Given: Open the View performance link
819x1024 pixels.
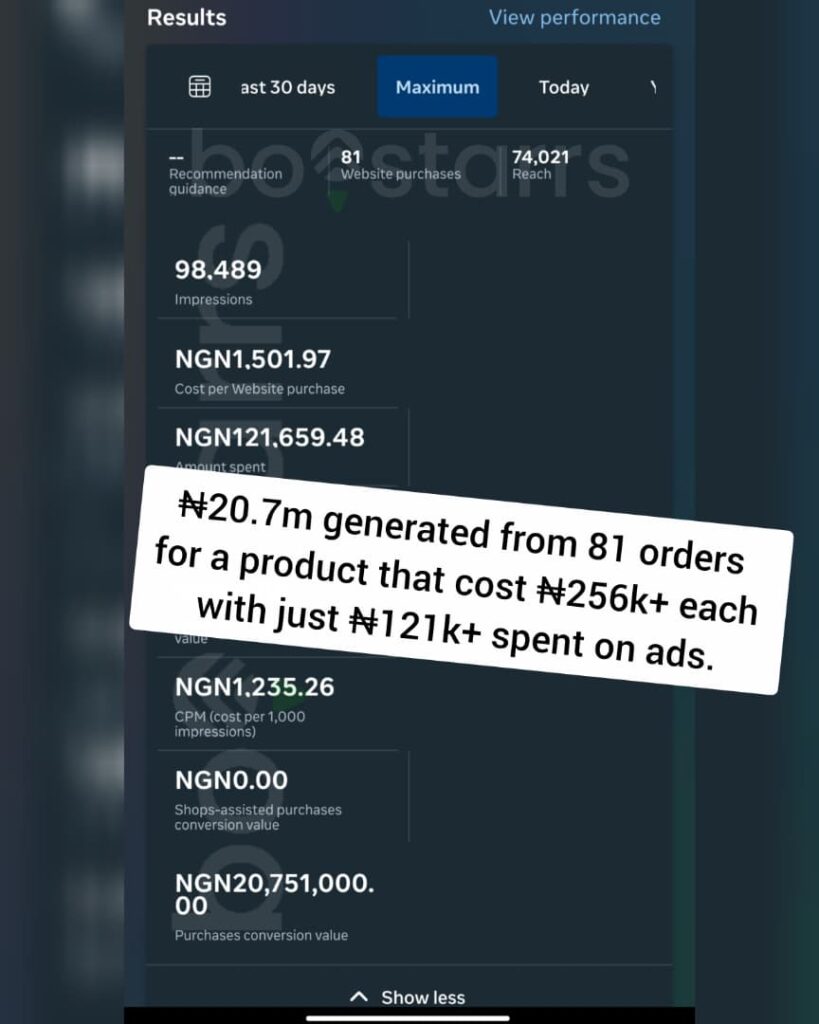Looking at the screenshot, I should pyautogui.click(x=574, y=17).
